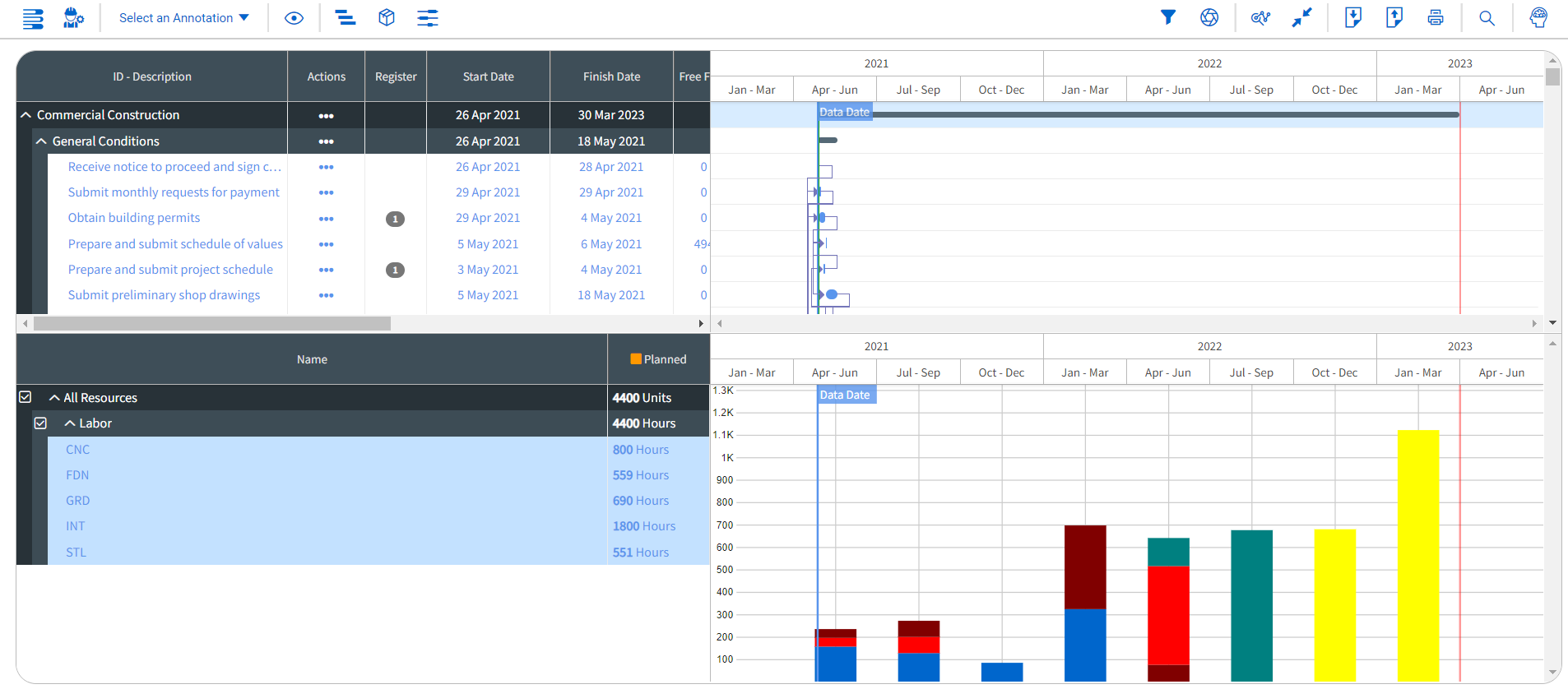Uncheck the All Resources checkbox
The width and height of the screenshot is (1568, 689).
coord(26,397)
